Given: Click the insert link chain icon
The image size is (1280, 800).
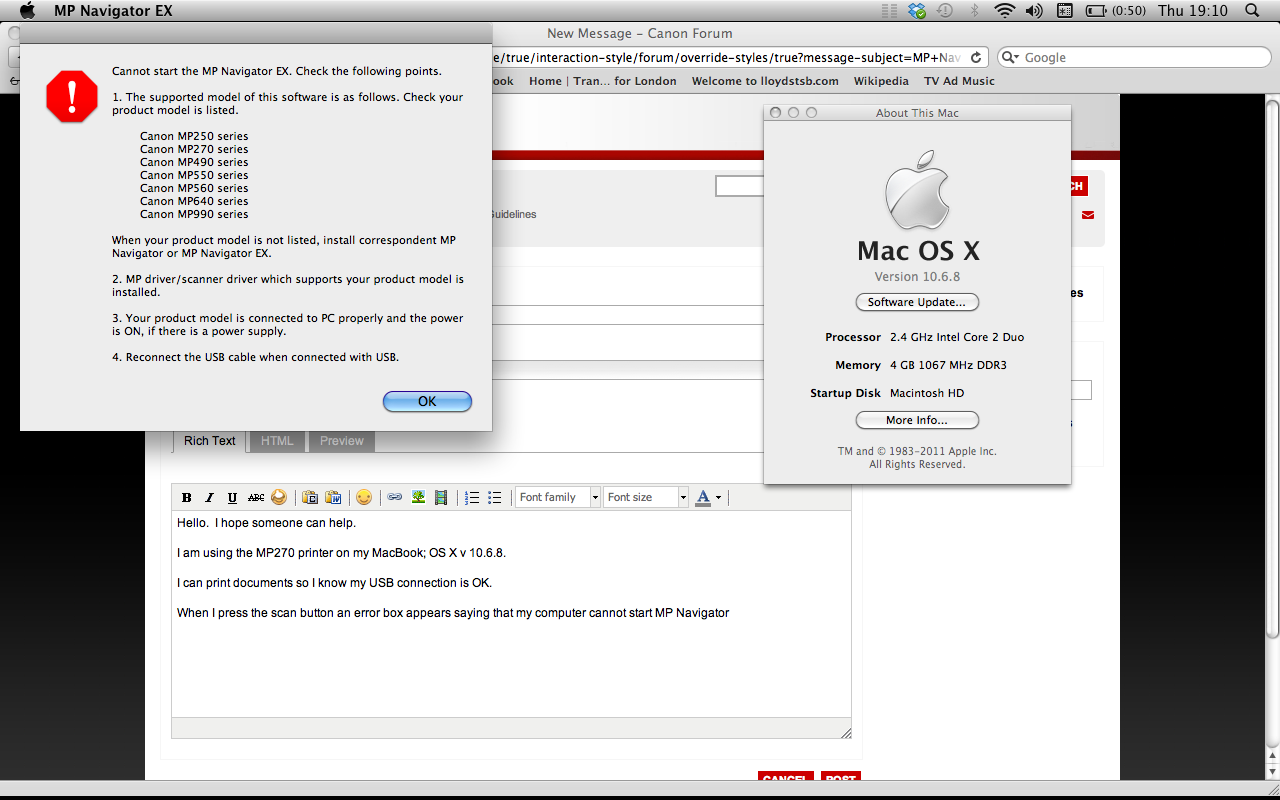Looking at the screenshot, I should (x=395, y=498).
